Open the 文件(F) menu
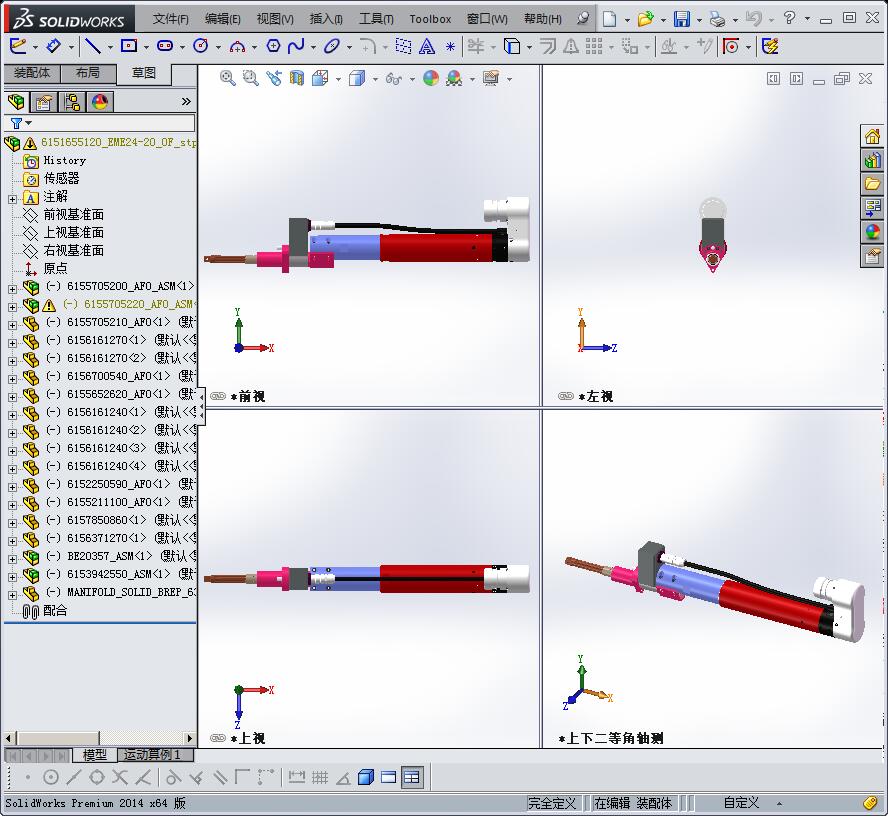Screen dimensions: 888x816 [x=170, y=19]
